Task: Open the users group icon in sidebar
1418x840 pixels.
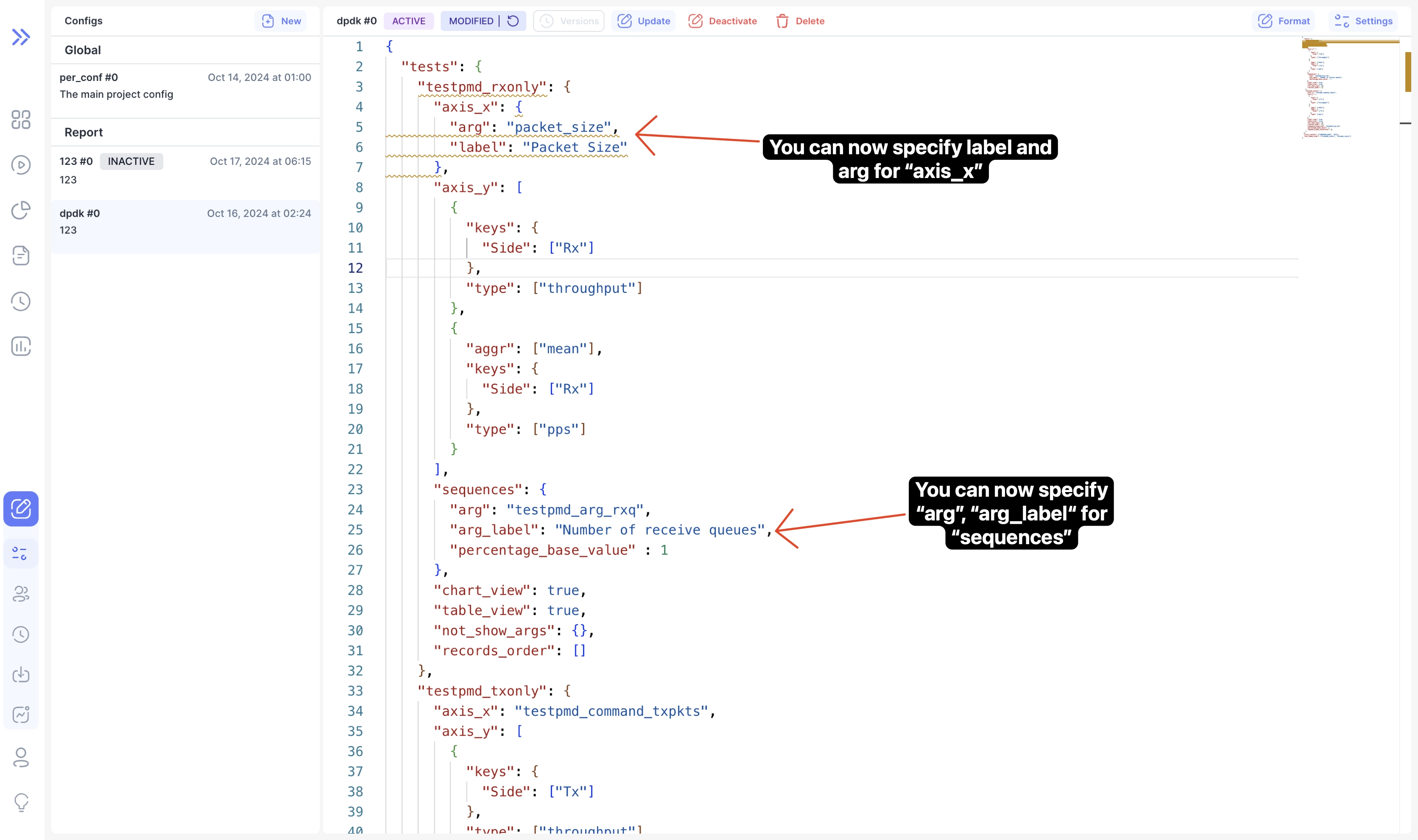Action: (x=21, y=594)
